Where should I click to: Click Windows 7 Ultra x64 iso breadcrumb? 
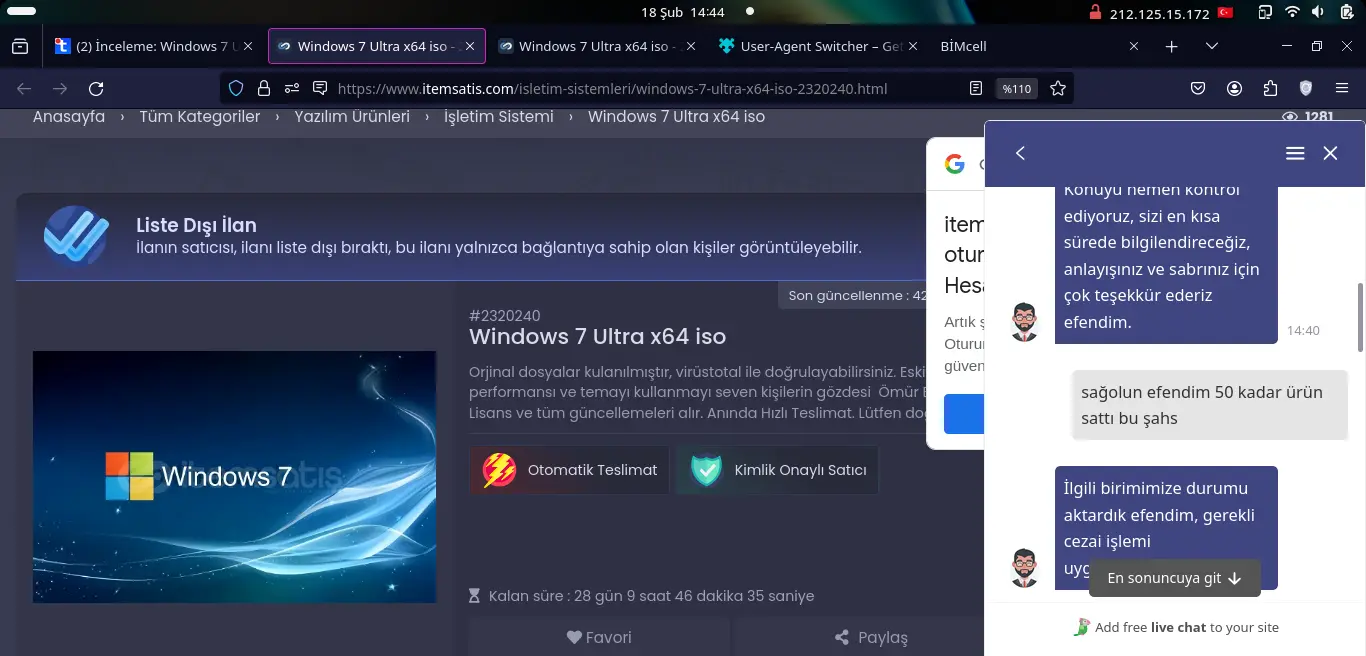pyautogui.click(x=676, y=117)
